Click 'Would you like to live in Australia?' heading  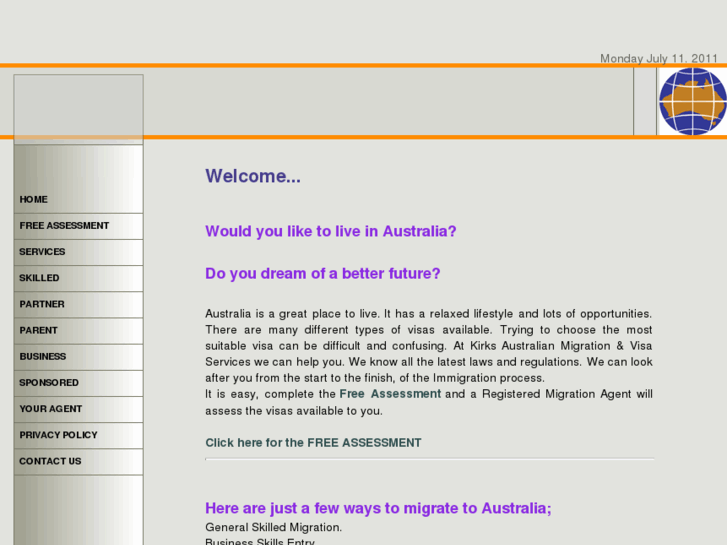pyautogui.click(x=331, y=231)
